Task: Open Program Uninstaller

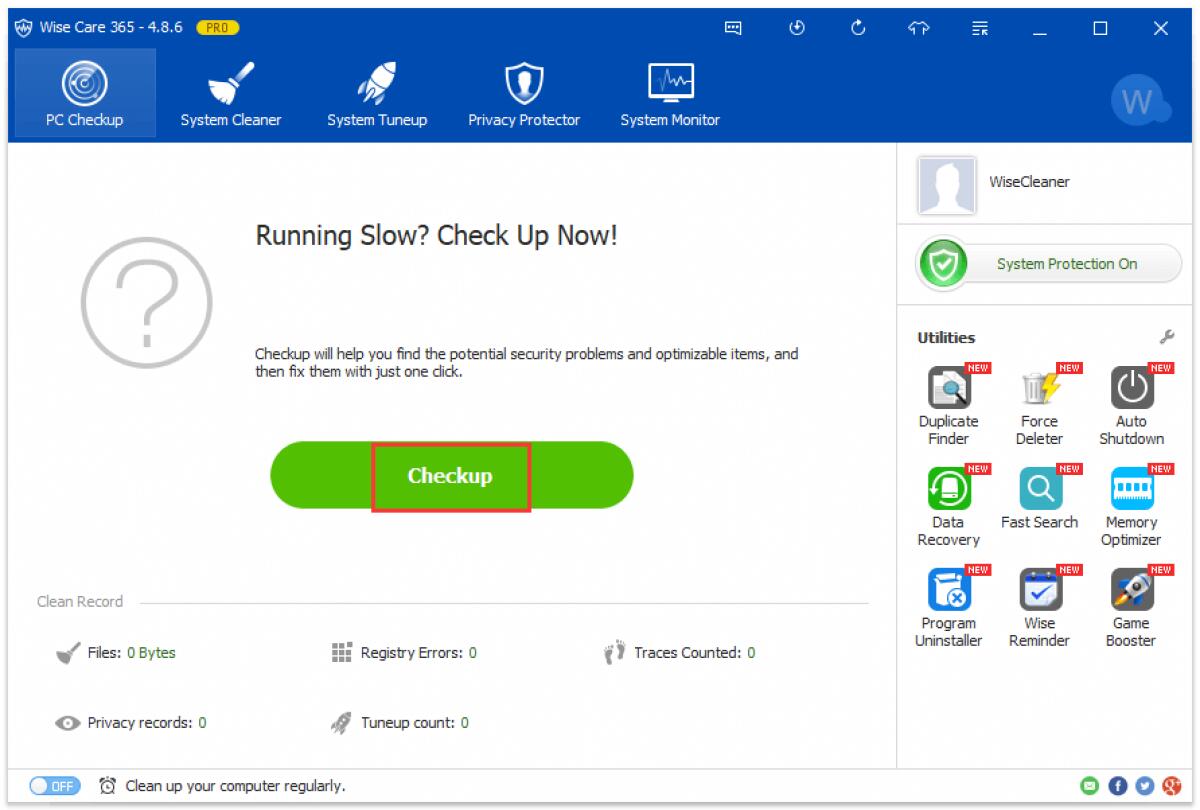Action: click(x=948, y=594)
